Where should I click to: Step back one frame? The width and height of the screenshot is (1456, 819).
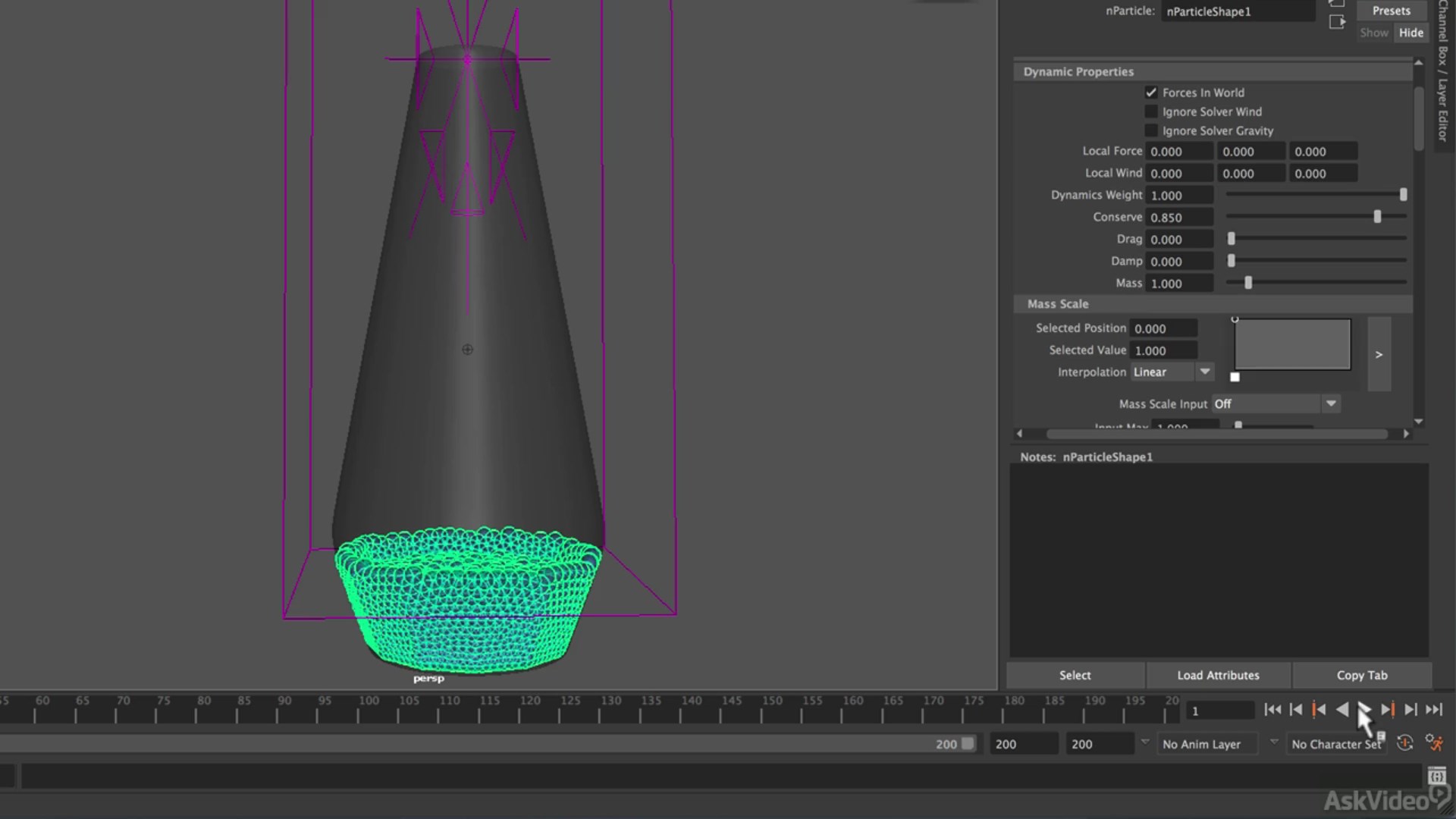pyautogui.click(x=1295, y=710)
